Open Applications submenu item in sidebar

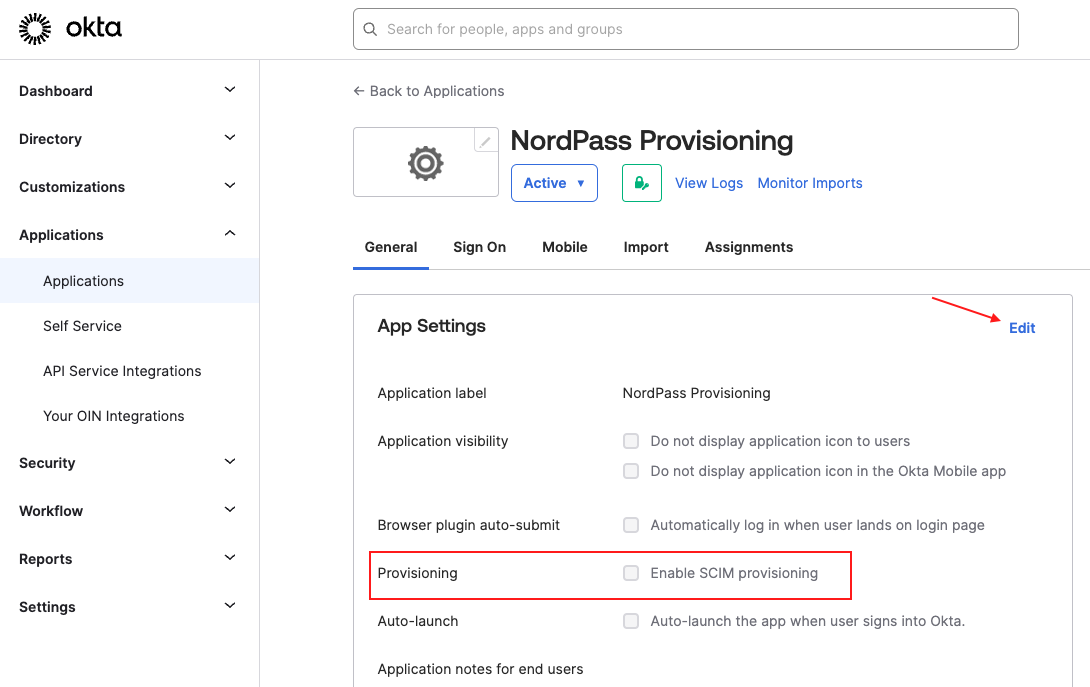(129, 281)
